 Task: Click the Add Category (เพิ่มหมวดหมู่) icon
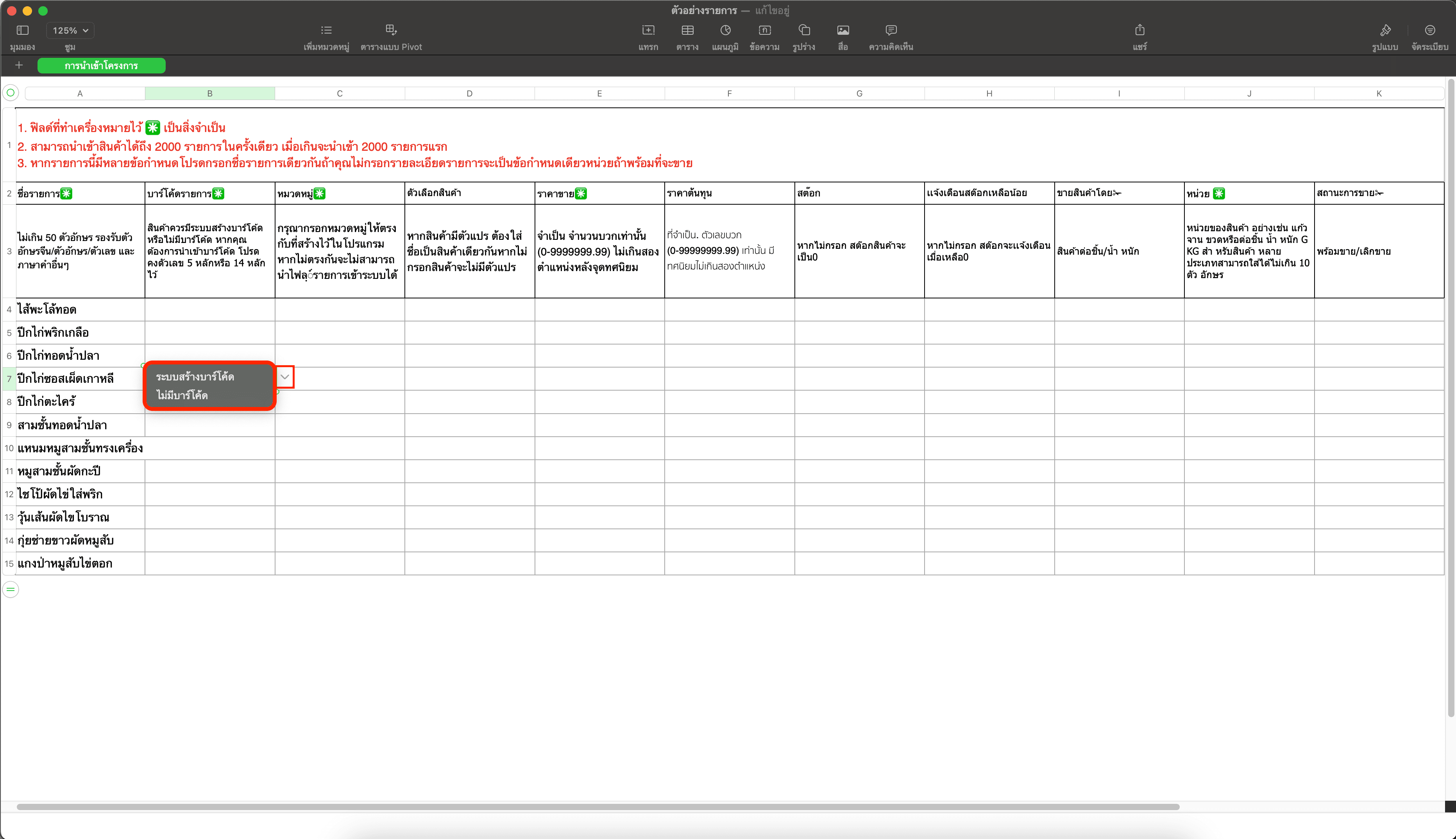point(326,30)
